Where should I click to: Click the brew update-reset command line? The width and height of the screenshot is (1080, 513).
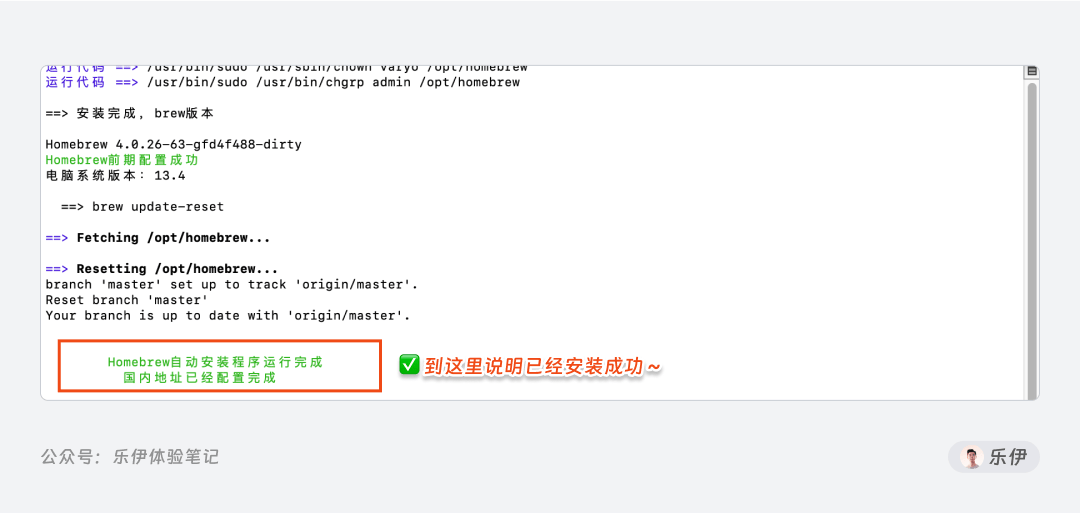click(x=142, y=207)
